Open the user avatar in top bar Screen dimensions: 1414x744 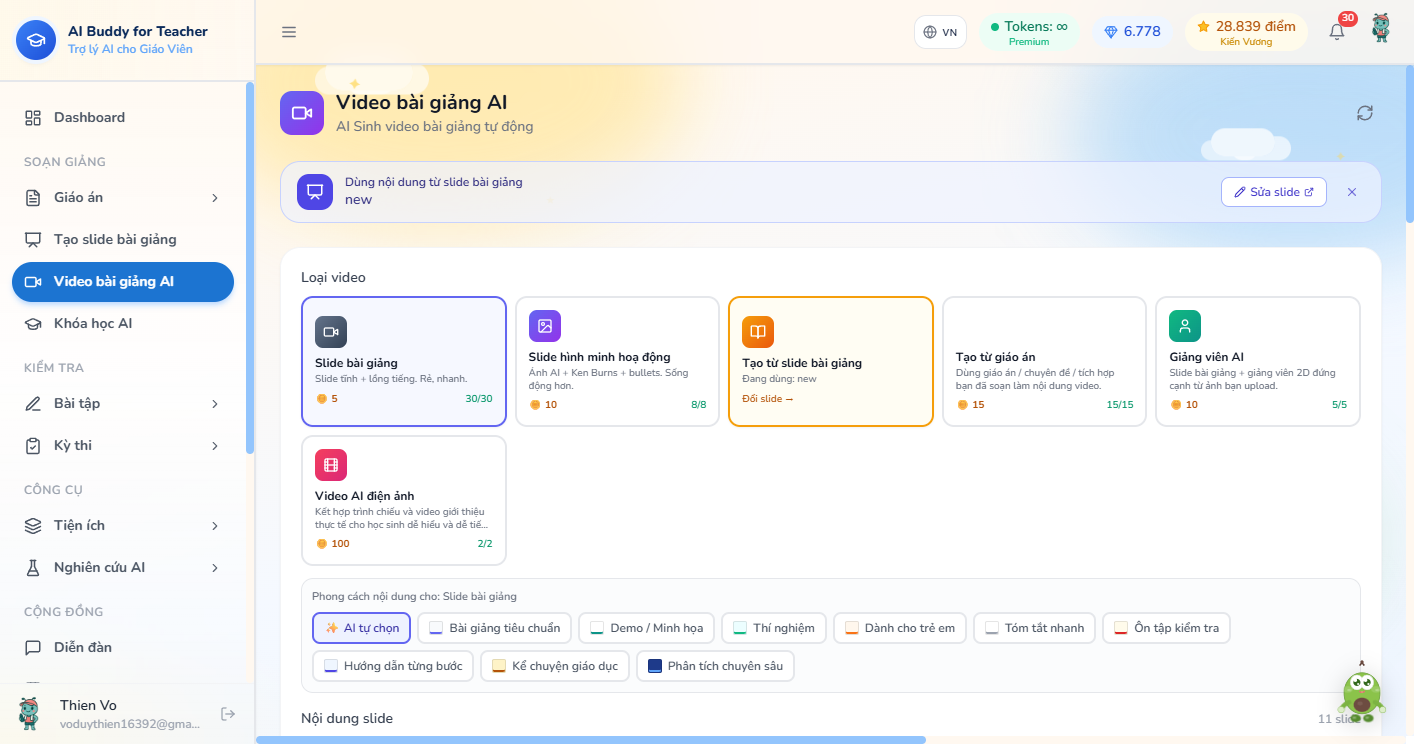(x=1381, y=28)
